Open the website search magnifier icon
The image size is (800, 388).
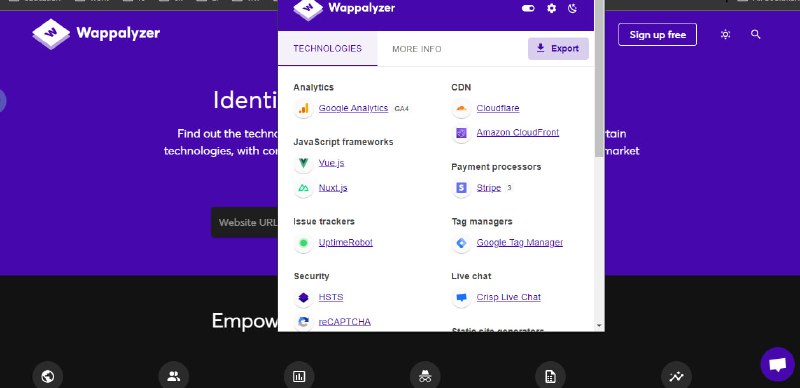[x=756, y=34]
